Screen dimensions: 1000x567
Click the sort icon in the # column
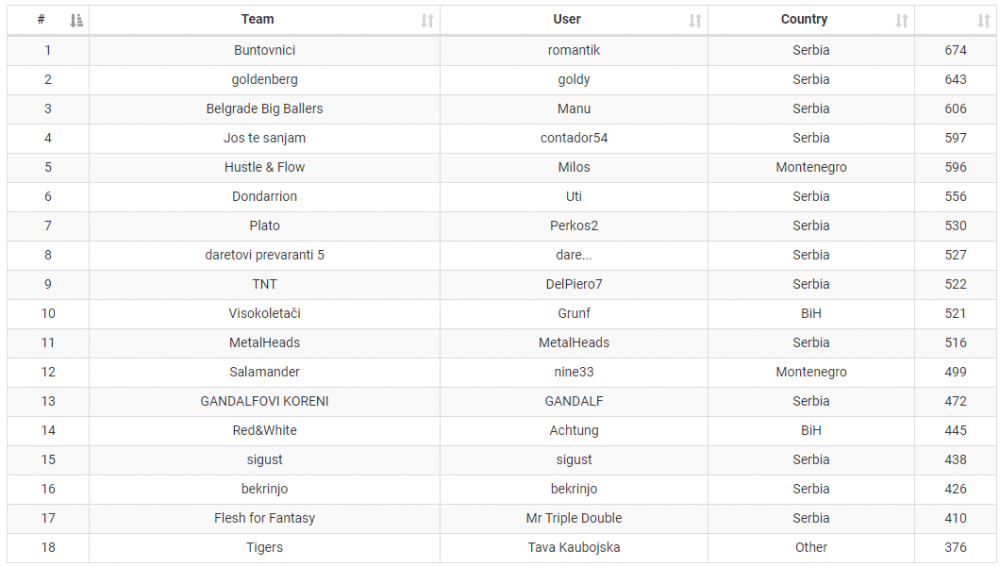[x=77, y=20]
